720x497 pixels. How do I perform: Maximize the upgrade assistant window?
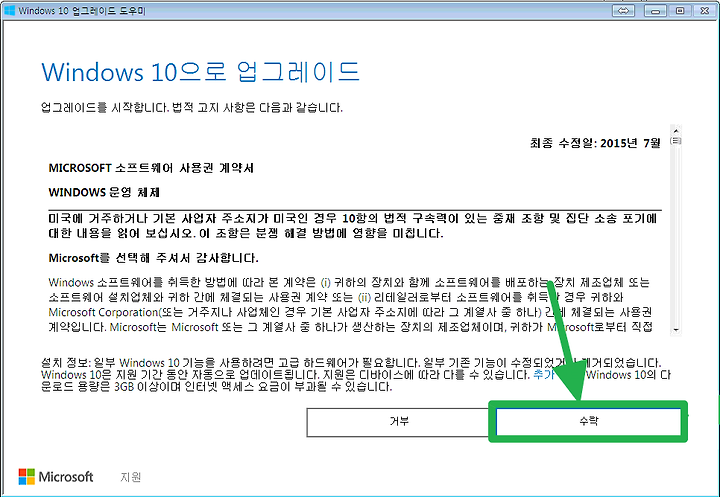tap(680, 10)
